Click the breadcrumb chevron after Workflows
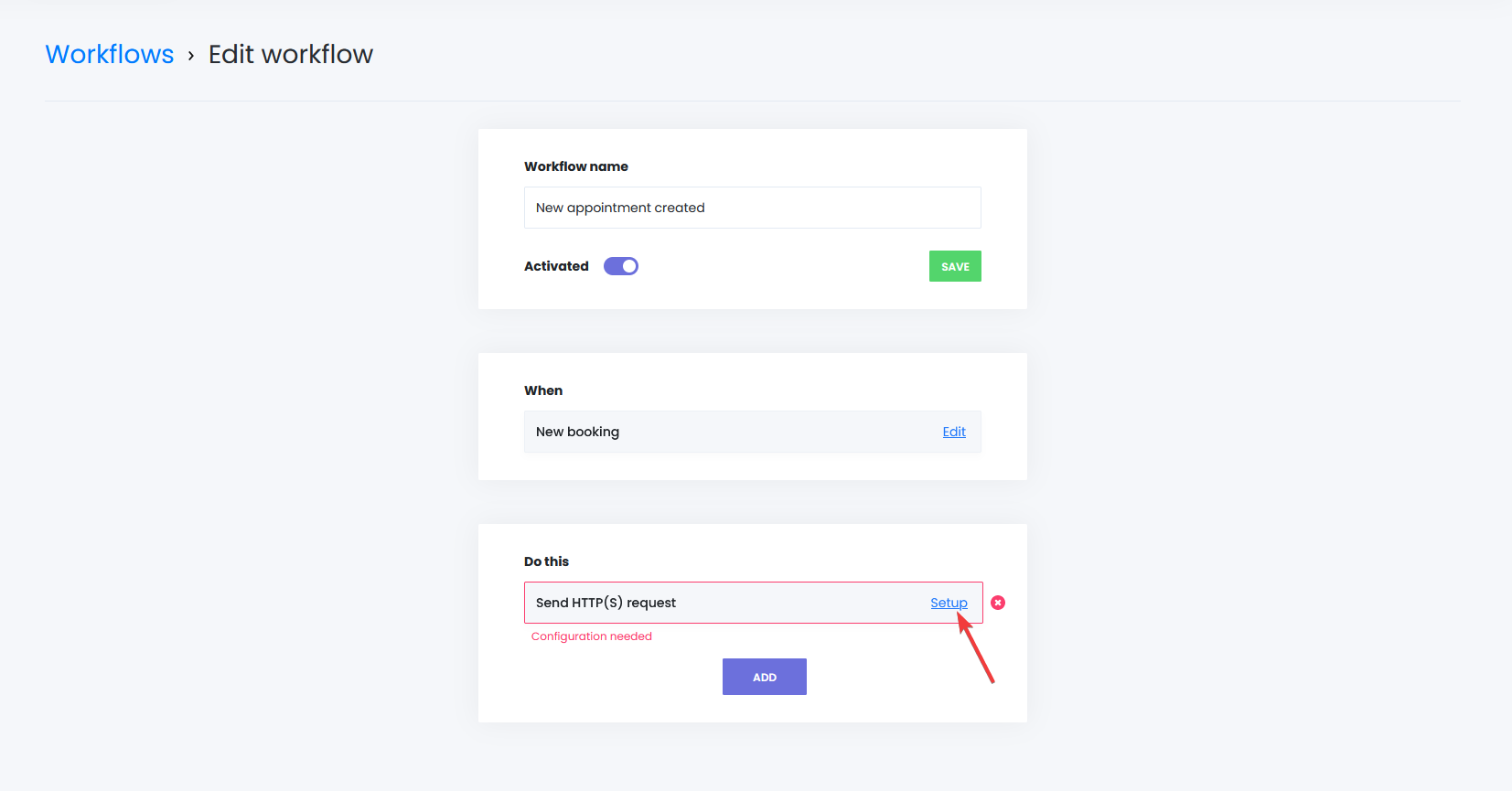1512x791 pixels. tap(190, 55)
